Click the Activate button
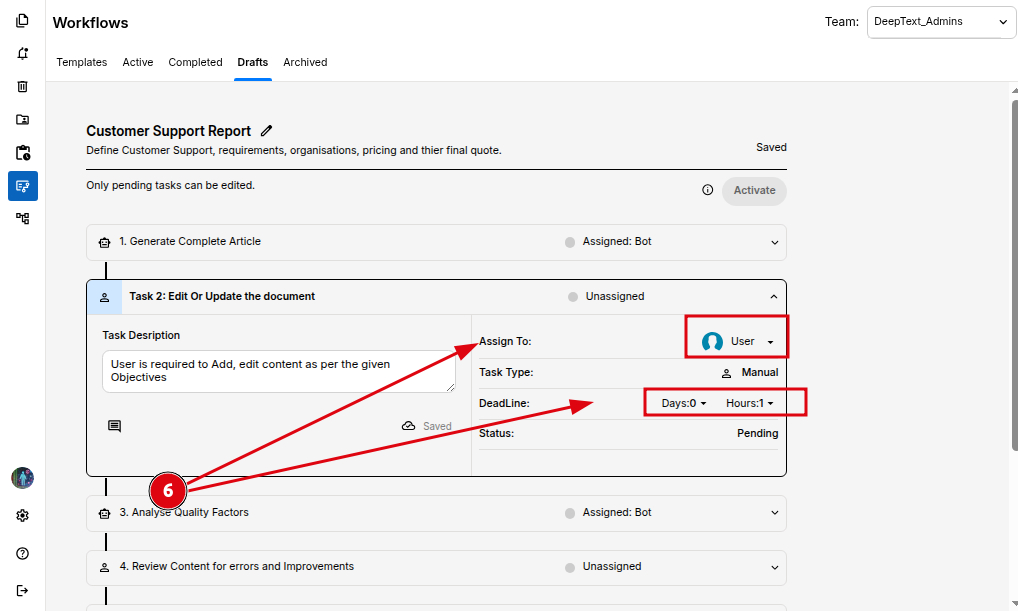This screenshot has width=1018, height=611. pyautogui.click(x=754, y=190)
